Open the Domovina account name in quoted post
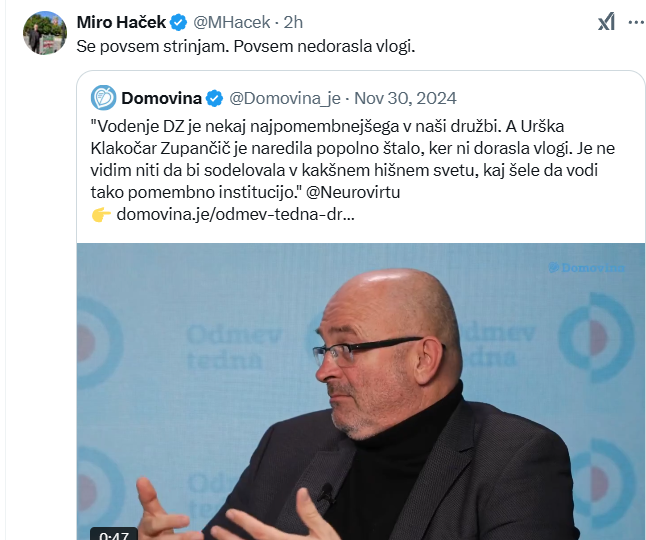This screenshot has width=646, height=540. coord(162,98)
